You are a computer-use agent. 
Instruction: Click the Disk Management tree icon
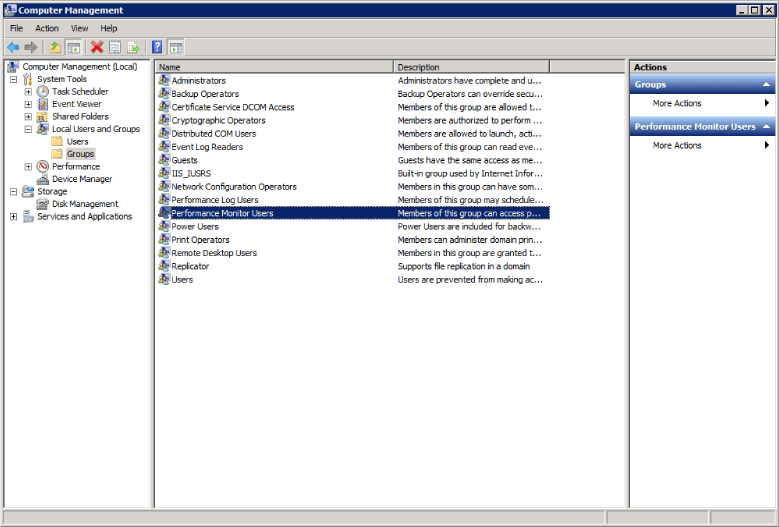point(43,204)
